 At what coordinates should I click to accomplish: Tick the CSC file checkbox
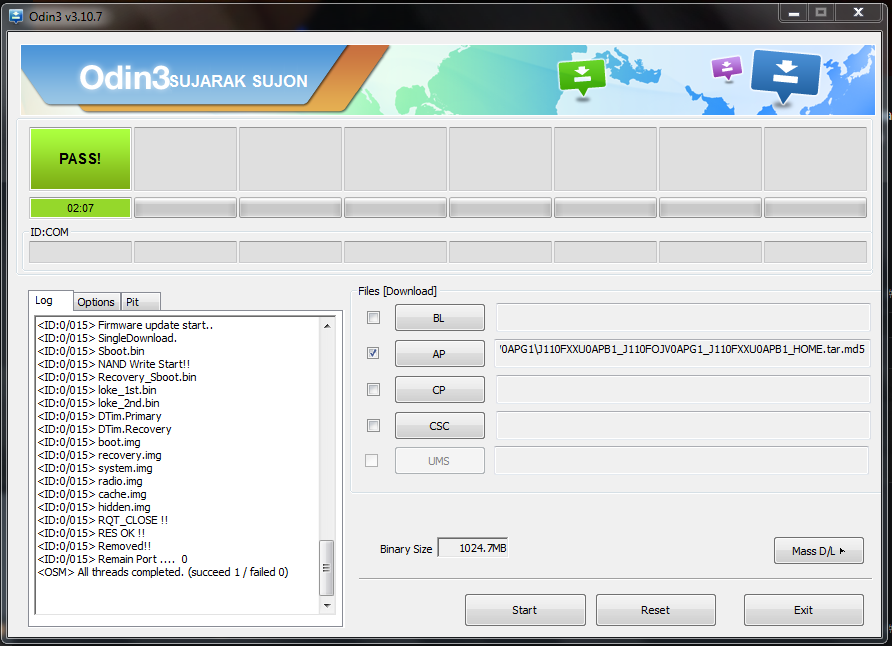(x=373, y=426)
